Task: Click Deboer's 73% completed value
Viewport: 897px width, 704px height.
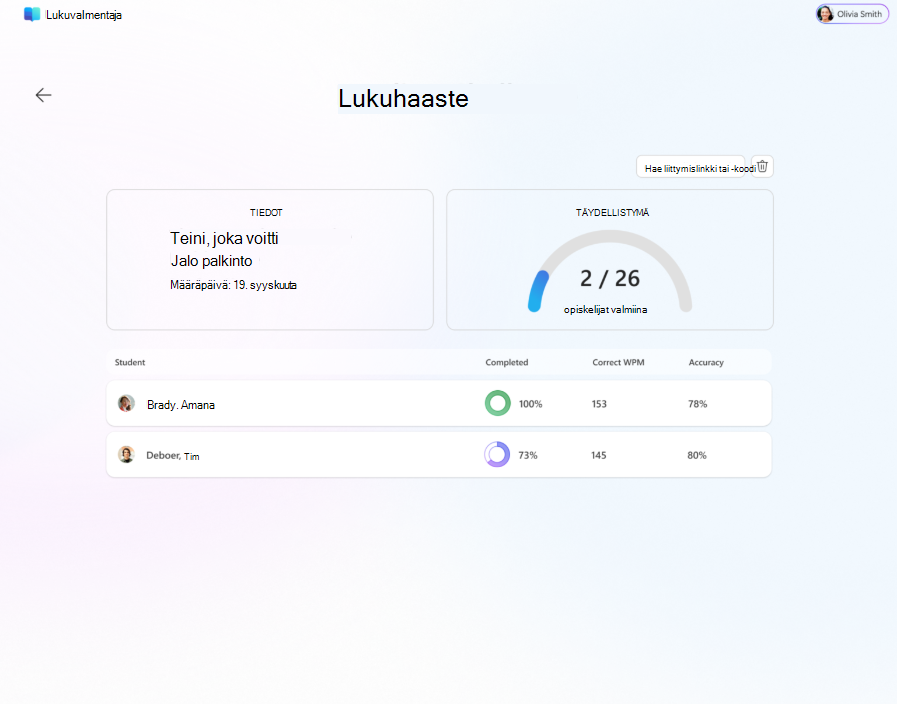Action: [x=528, y=455]
